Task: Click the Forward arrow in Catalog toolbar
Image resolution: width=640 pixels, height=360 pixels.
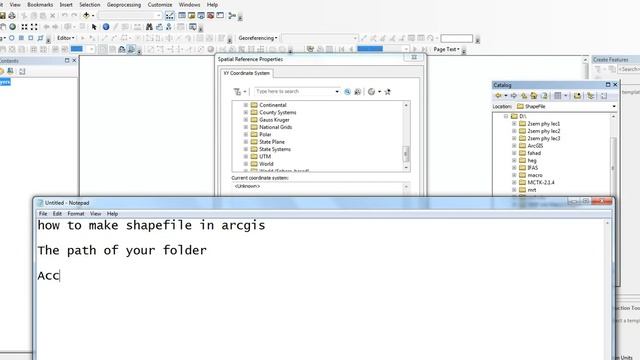Action: pyautogui.click(x=513, y=96)
